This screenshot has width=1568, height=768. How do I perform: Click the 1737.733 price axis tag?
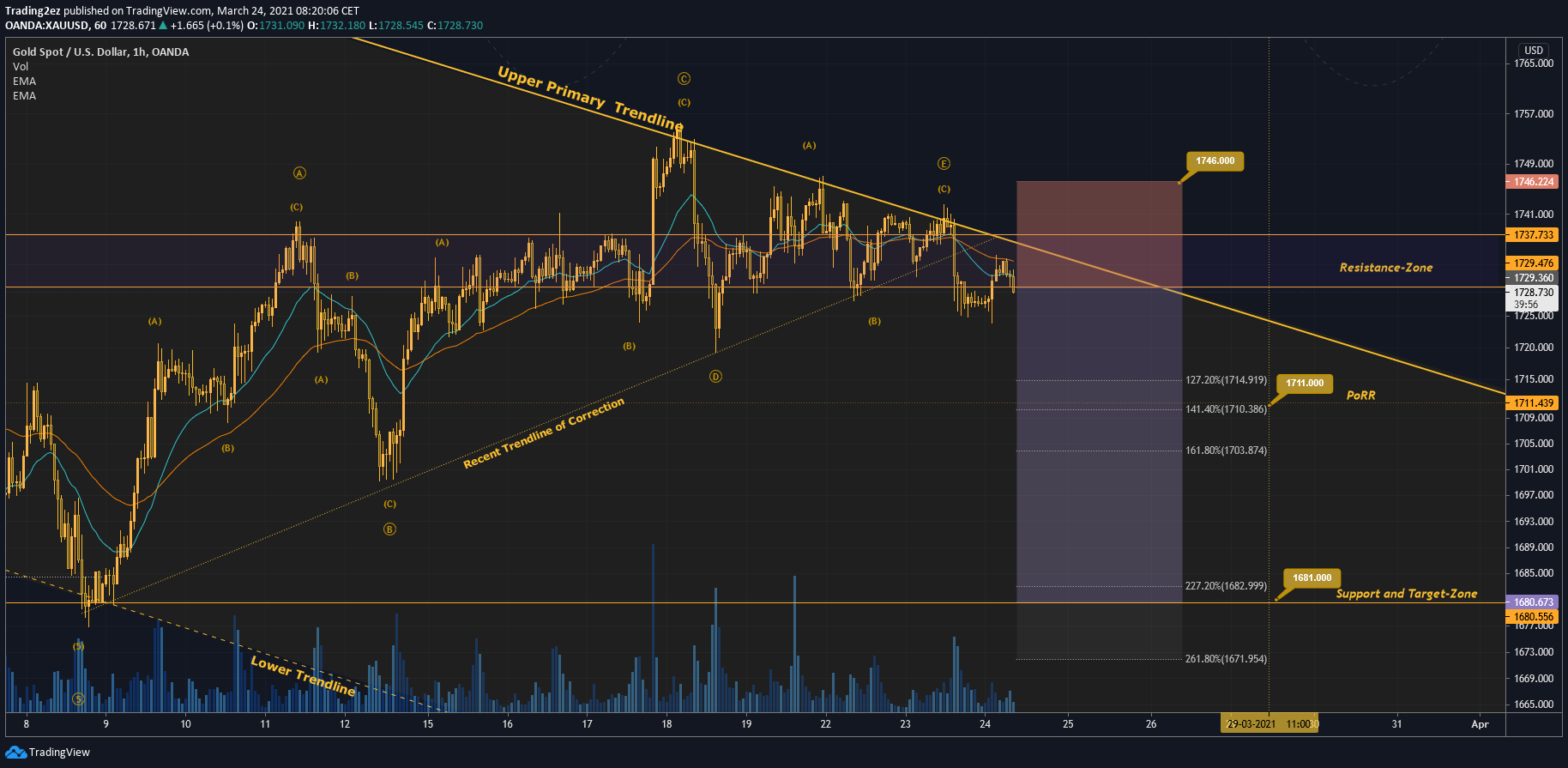click(x=1532, y=235)
